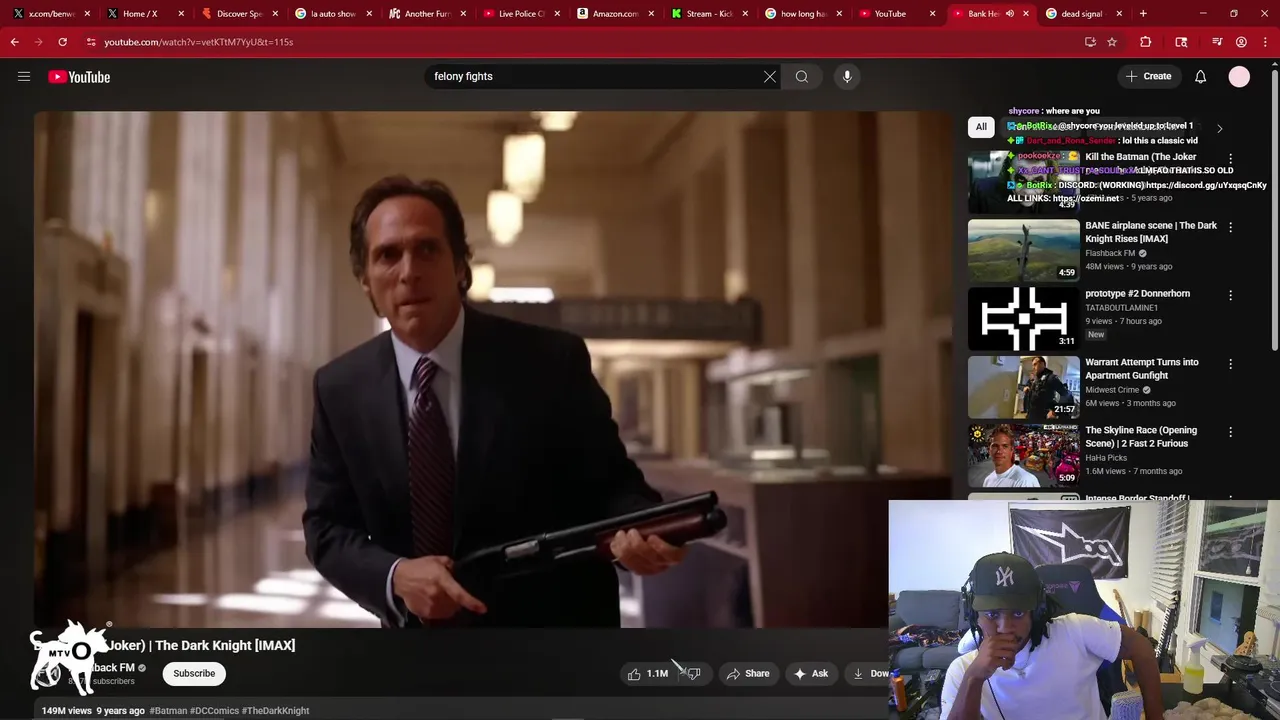Open options for Warrant Attempt video

pyautogui.click(x=1230, y=364)
